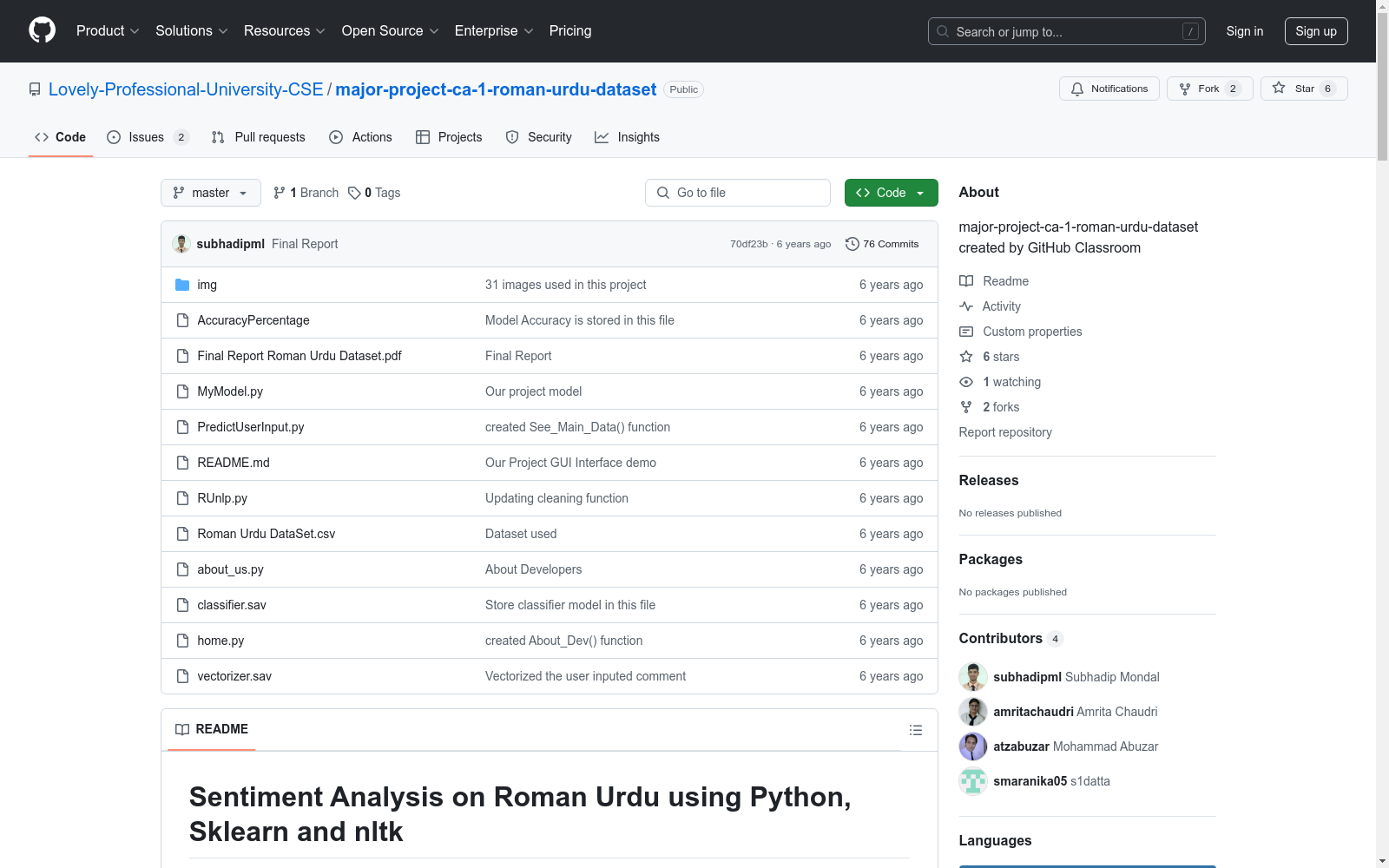Select the README tab heading
1389x868 pixels.
[212, 729]
